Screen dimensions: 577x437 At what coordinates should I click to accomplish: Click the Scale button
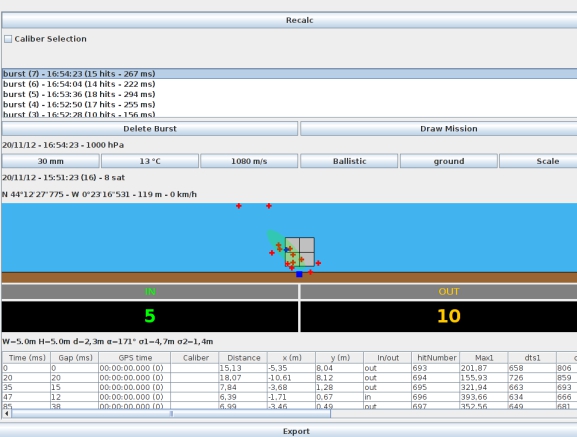pyautogui.click(x=538, y=161)
